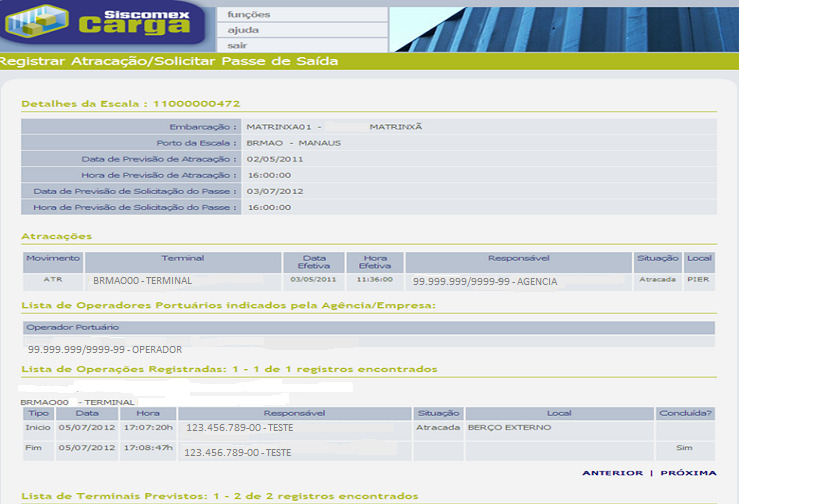Click the 99.999.999/9999-99 - AGENCIA cell
Image resolution: width=819 pixels, height=504 pixels.
tap(485, 282)
